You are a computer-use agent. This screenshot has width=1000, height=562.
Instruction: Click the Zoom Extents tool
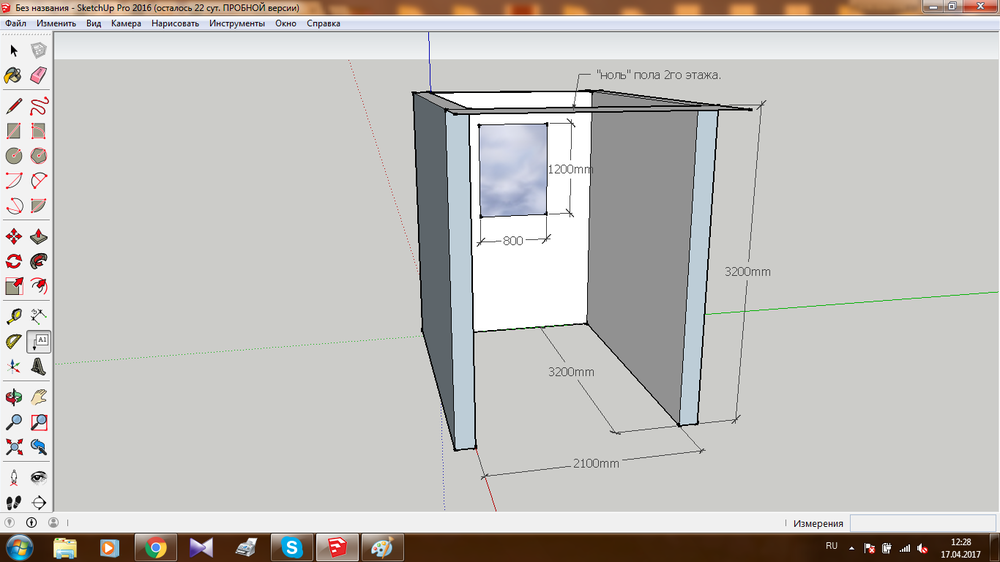point(14,446)
